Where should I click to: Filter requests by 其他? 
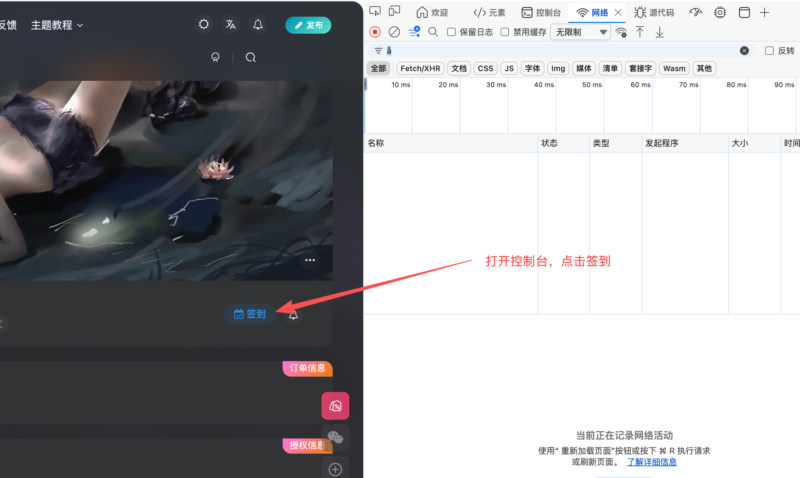[x=704, y=68]
